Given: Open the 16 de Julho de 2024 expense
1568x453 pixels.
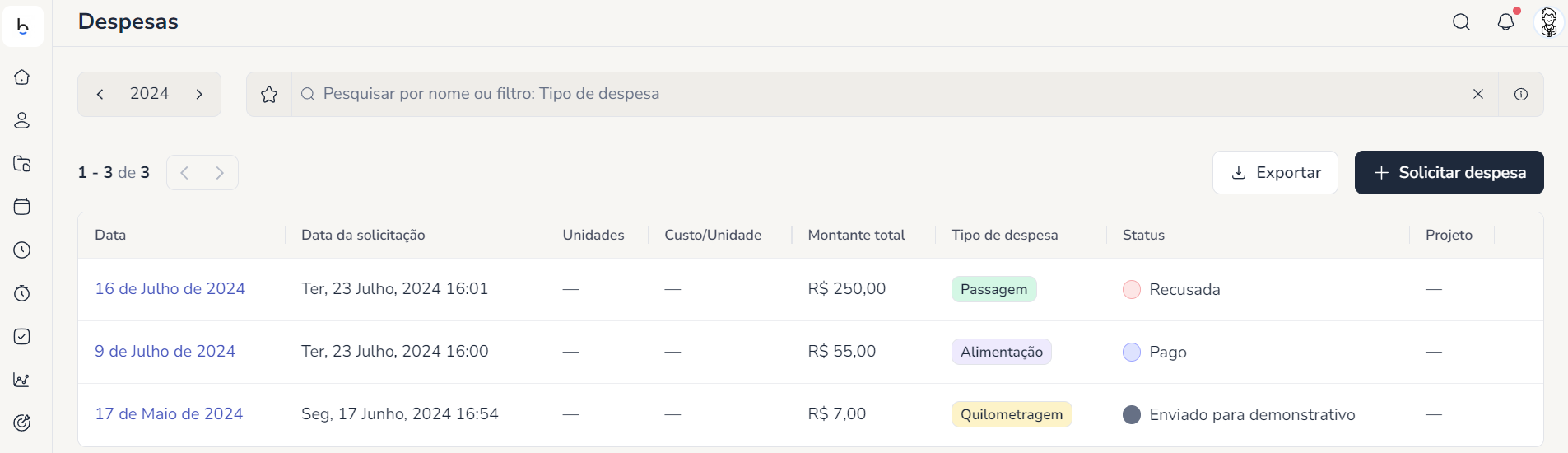Looking at the screenshot, I should 170,289.
